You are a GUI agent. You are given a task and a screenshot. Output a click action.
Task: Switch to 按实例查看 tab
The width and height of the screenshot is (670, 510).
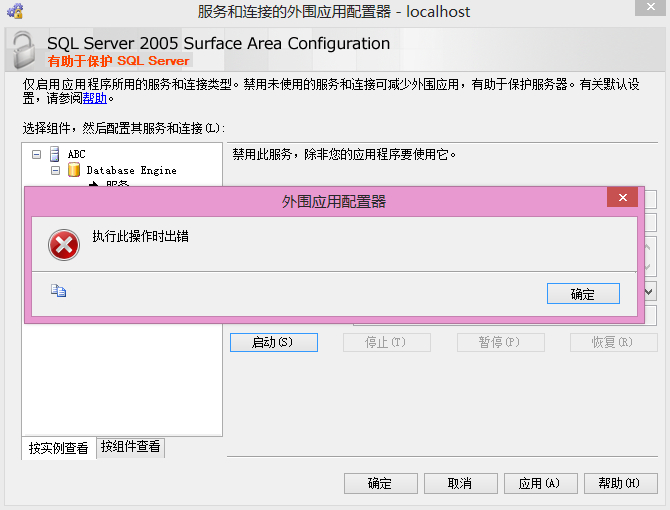pyautogui.click(x=59, y=448)
